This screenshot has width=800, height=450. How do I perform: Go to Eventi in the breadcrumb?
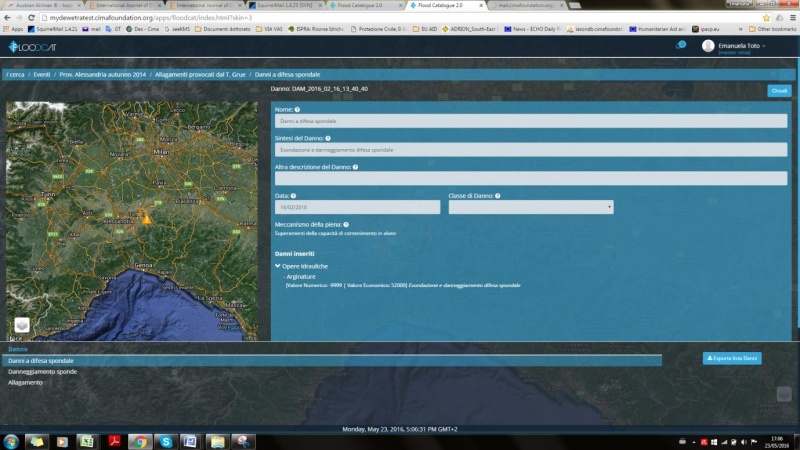point(42,74)
